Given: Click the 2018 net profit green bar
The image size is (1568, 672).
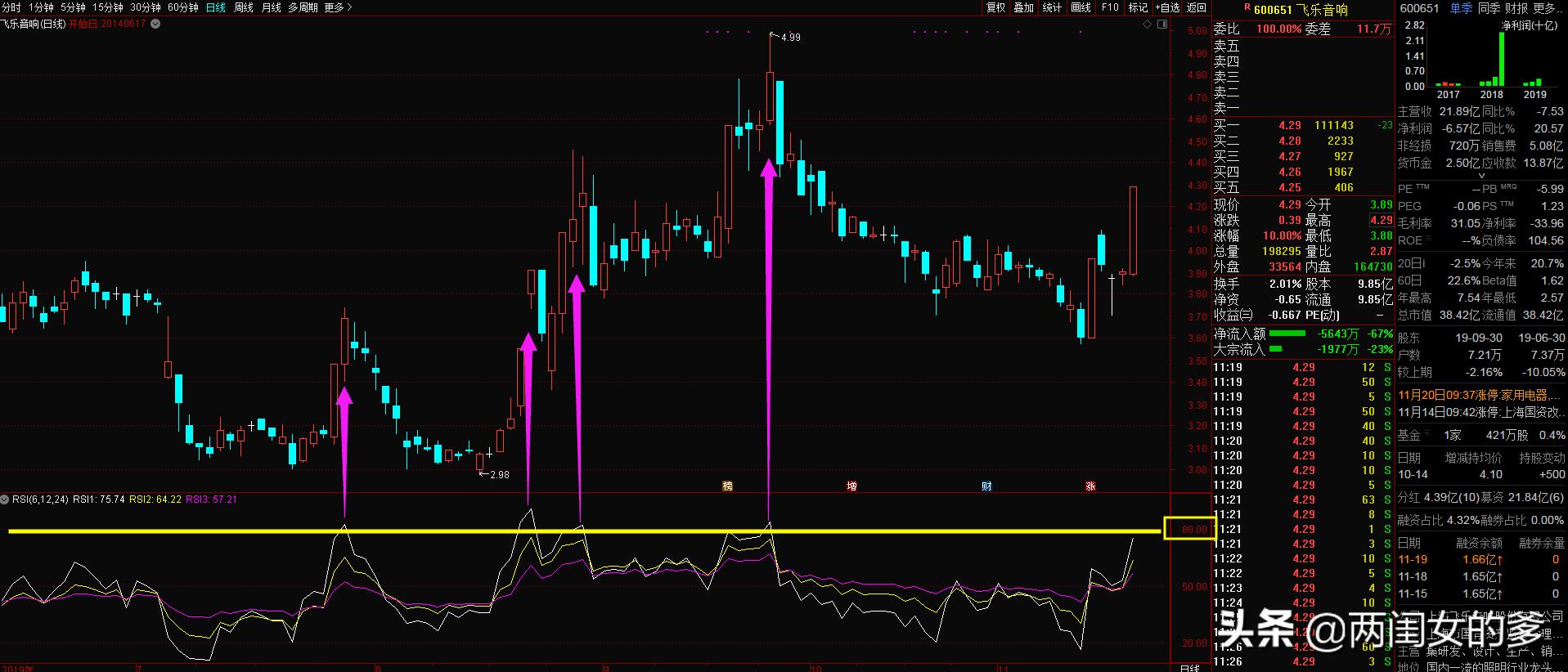Looking at the screenshot, I should point(1501,59).
